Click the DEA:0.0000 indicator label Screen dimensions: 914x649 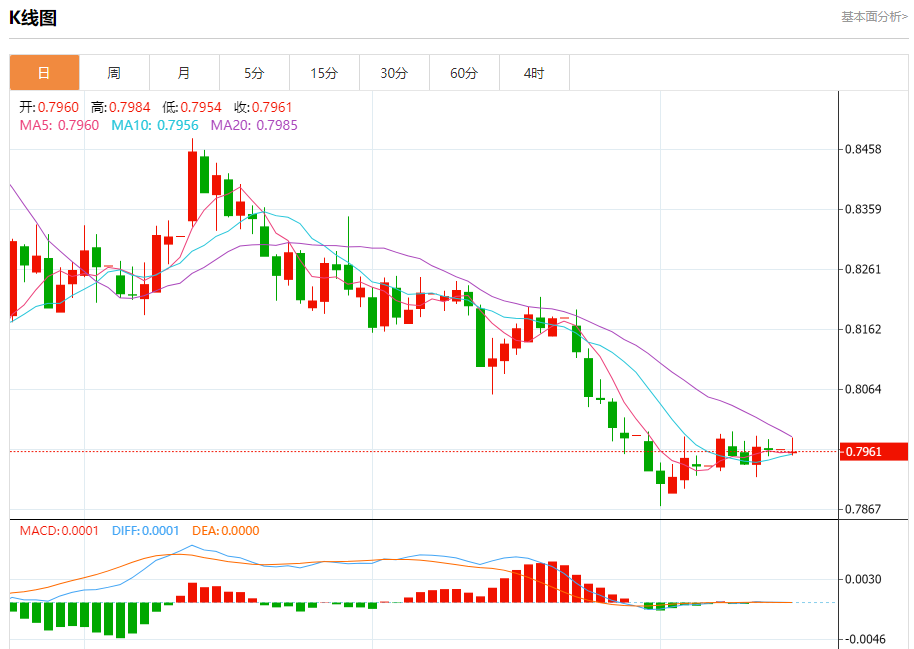[x=226, y=531]
